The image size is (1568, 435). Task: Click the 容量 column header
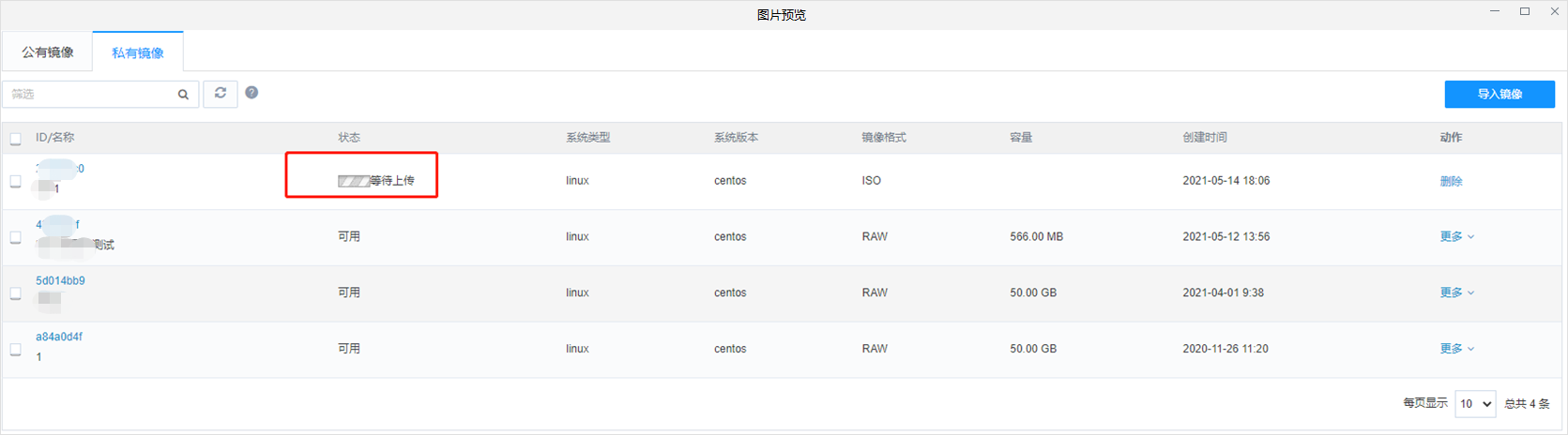pos(1021,138)
